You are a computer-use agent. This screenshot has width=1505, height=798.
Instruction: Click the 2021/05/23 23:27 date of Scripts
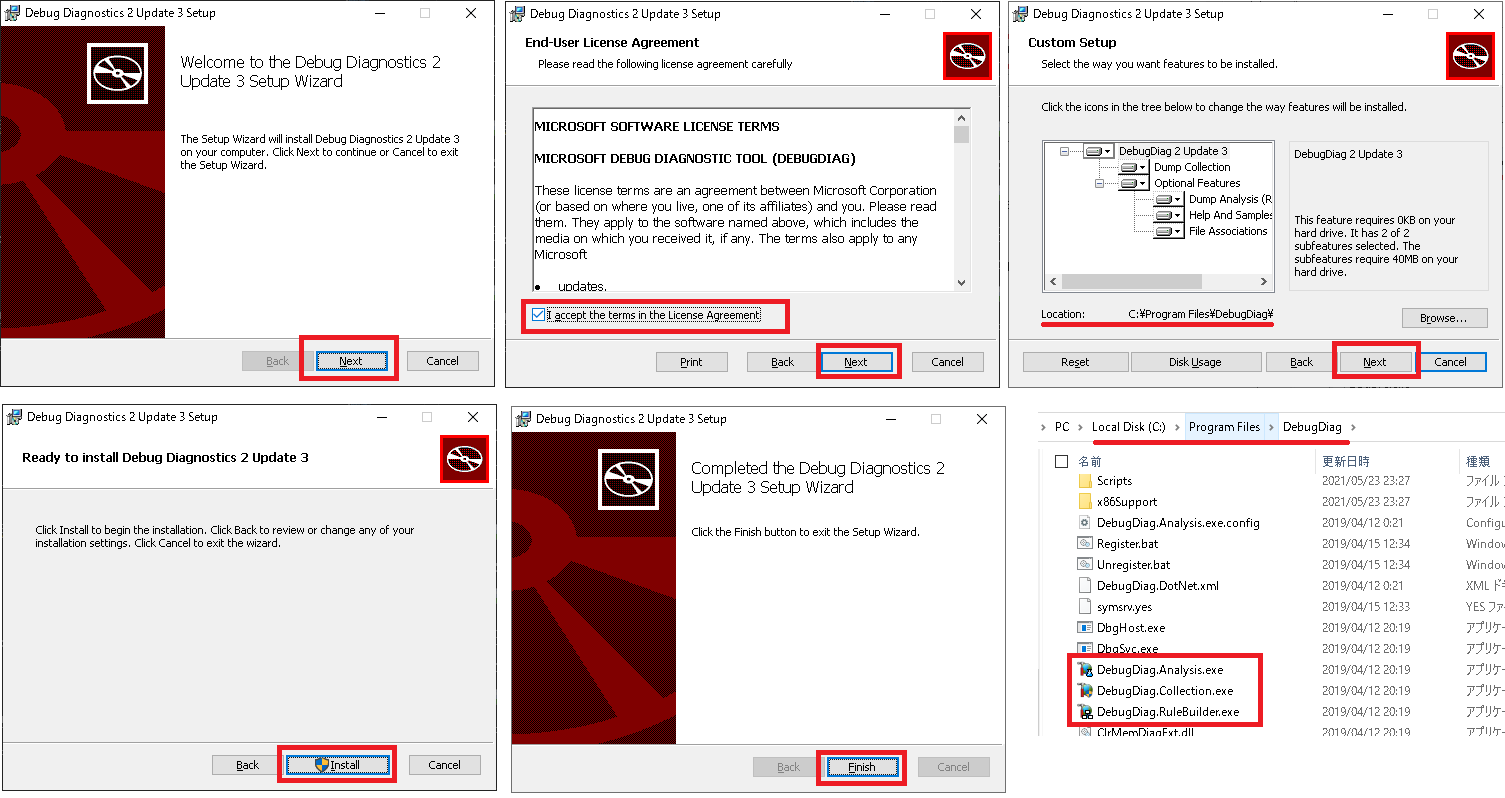pos(1366,481)
